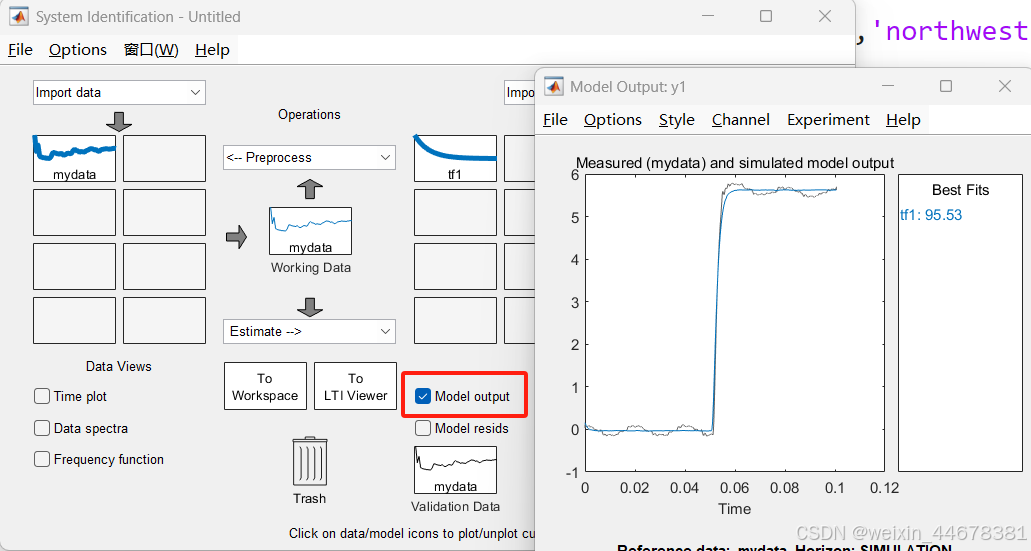The image size is (1031, 551).
Task: Open the 窗口(W) window menu
Action: pyautogui.click(x=151, y=50)
